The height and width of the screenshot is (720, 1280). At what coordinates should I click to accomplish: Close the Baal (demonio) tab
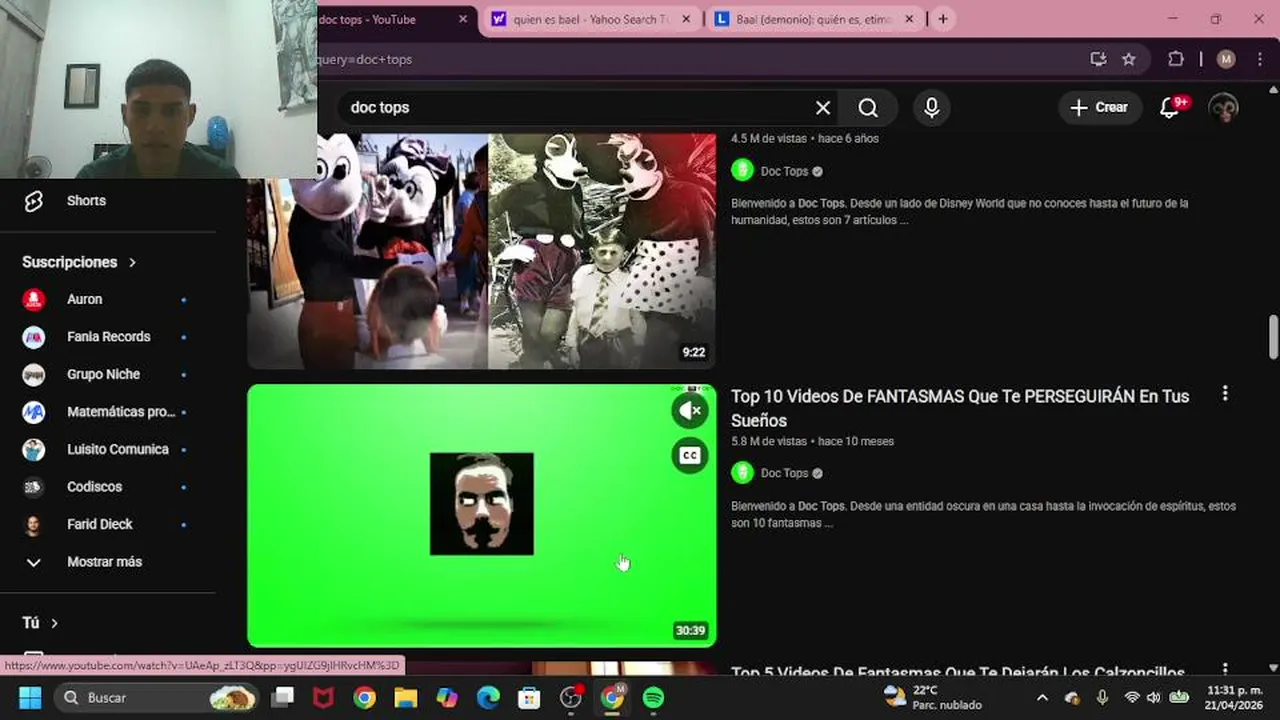click(x=909, y=19)
